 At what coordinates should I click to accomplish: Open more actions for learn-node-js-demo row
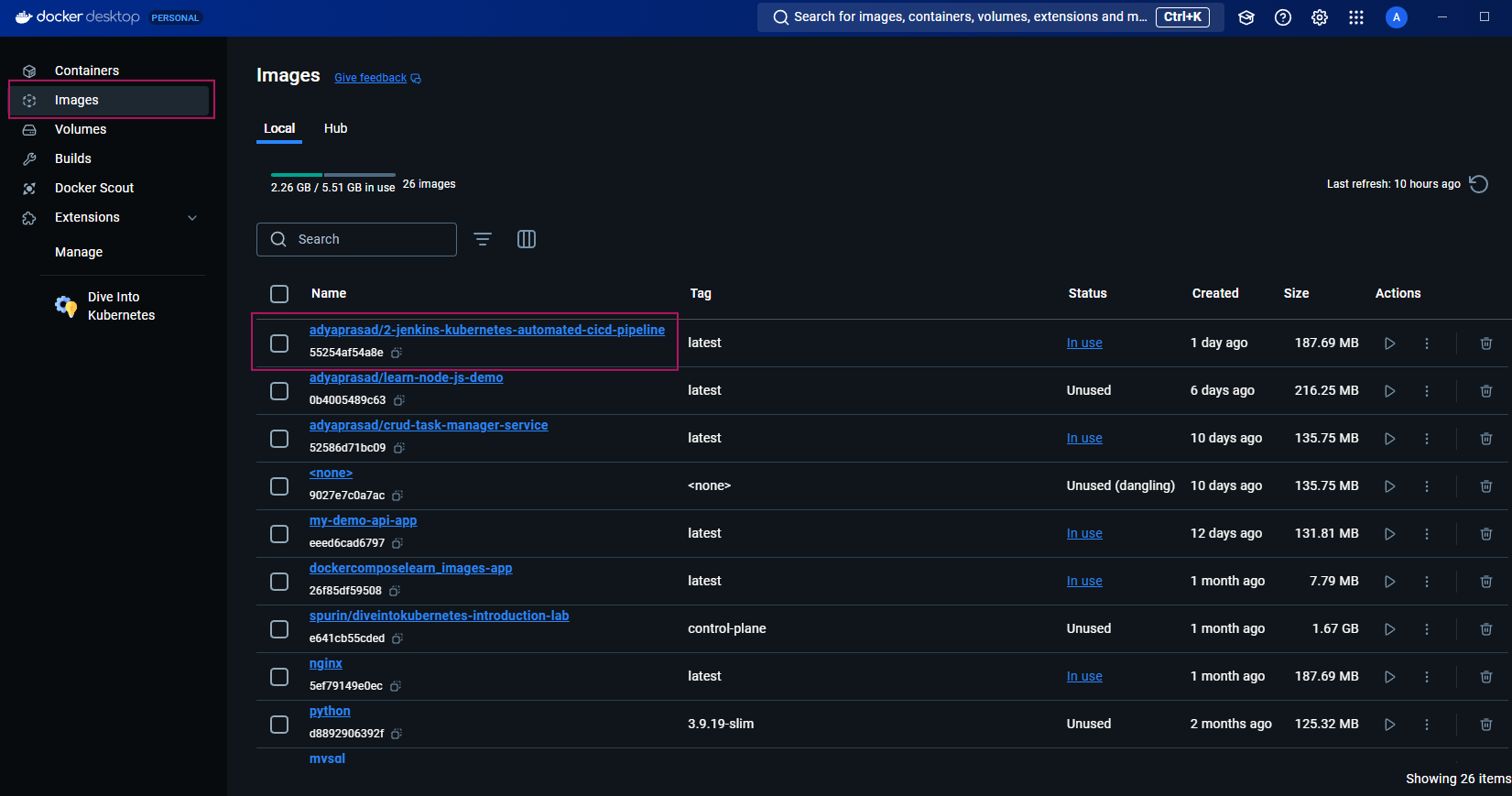point(1427,391)
